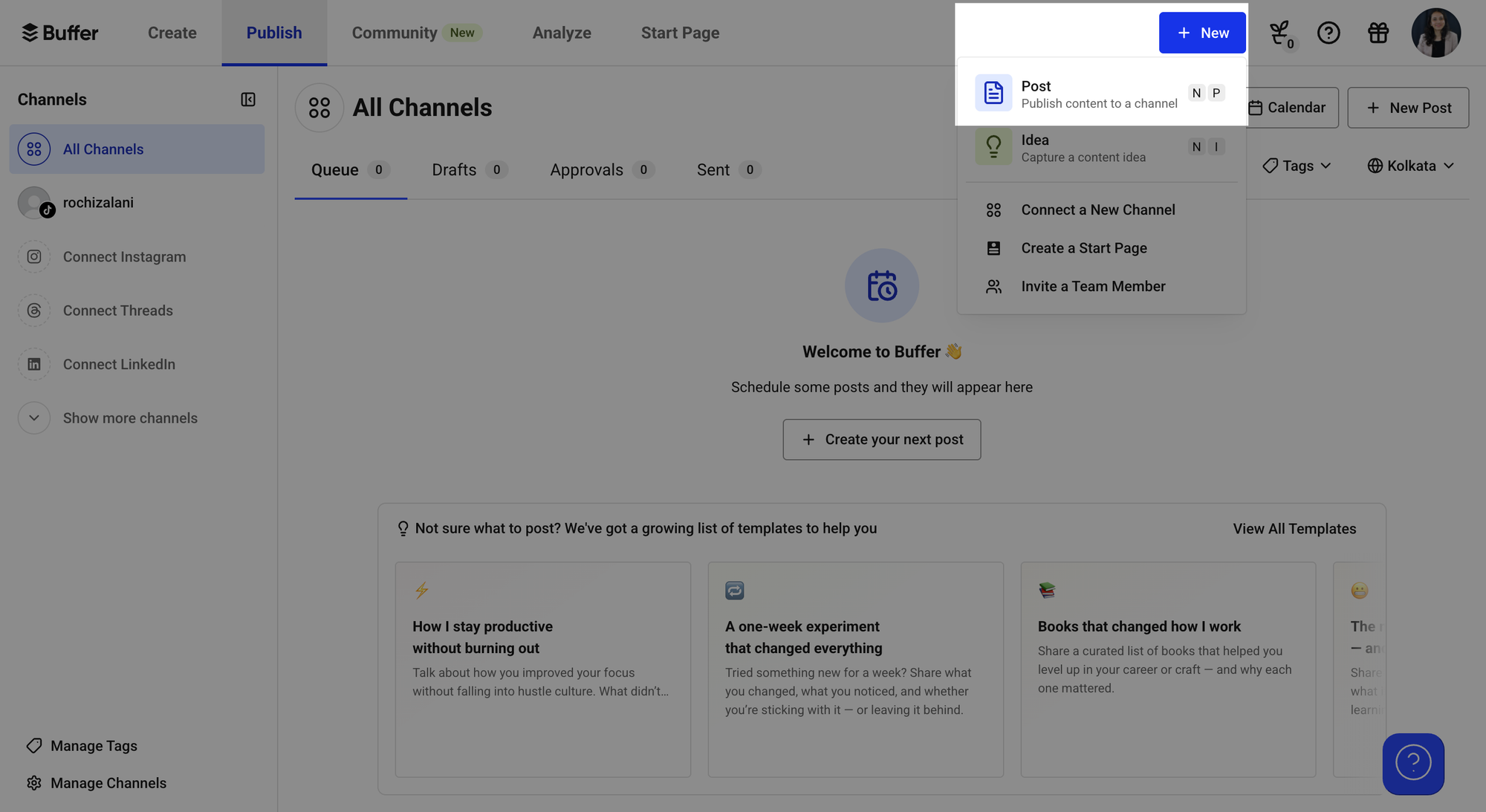Open the profile avatar menu
Screen dimensions: 1486x812
point(1435,33)
